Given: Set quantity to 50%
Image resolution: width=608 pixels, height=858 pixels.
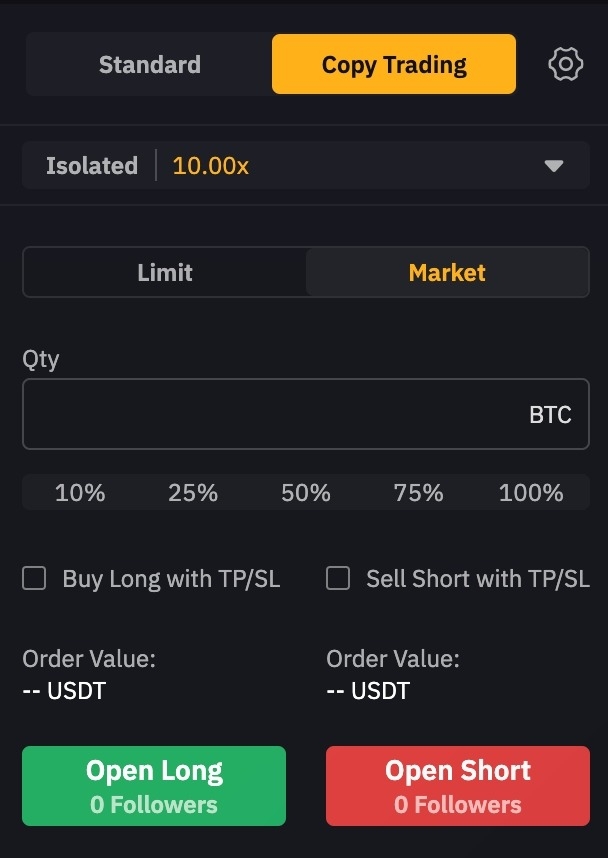Looking at the screenshot, I should coord(305,492).
